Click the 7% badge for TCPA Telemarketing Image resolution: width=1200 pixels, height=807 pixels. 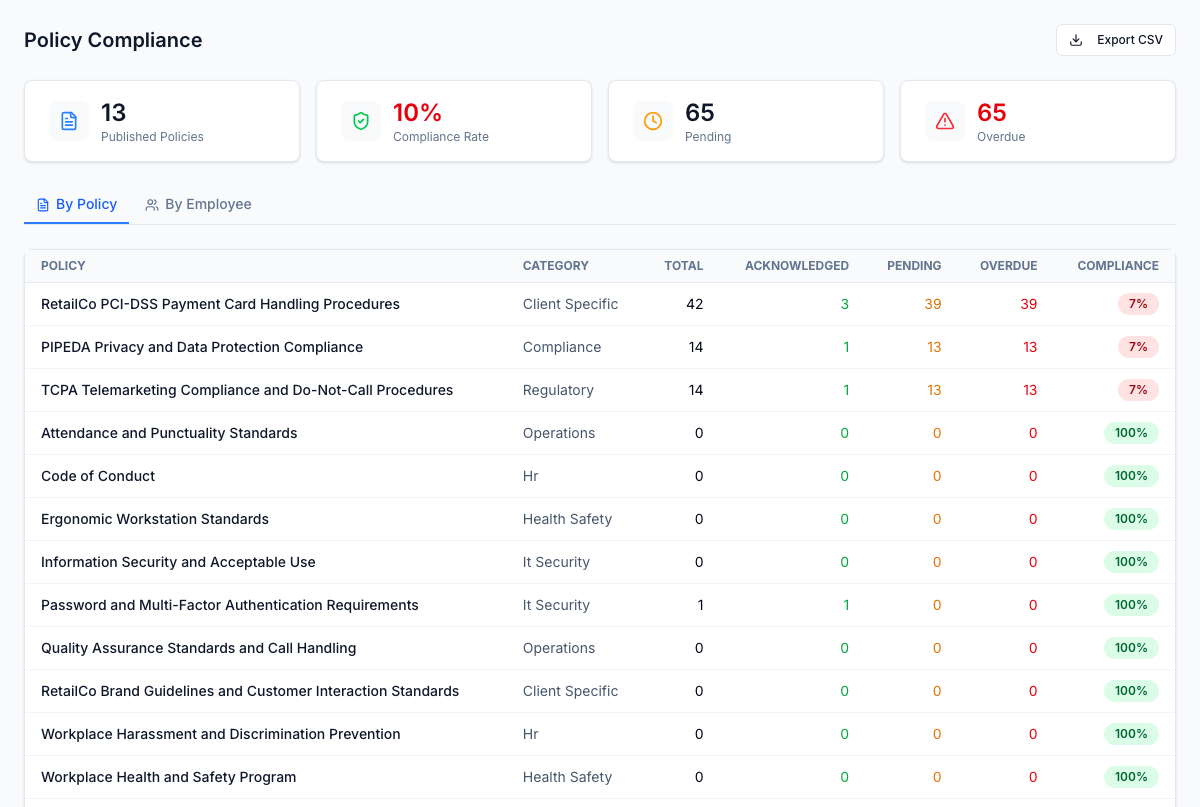1138,390
